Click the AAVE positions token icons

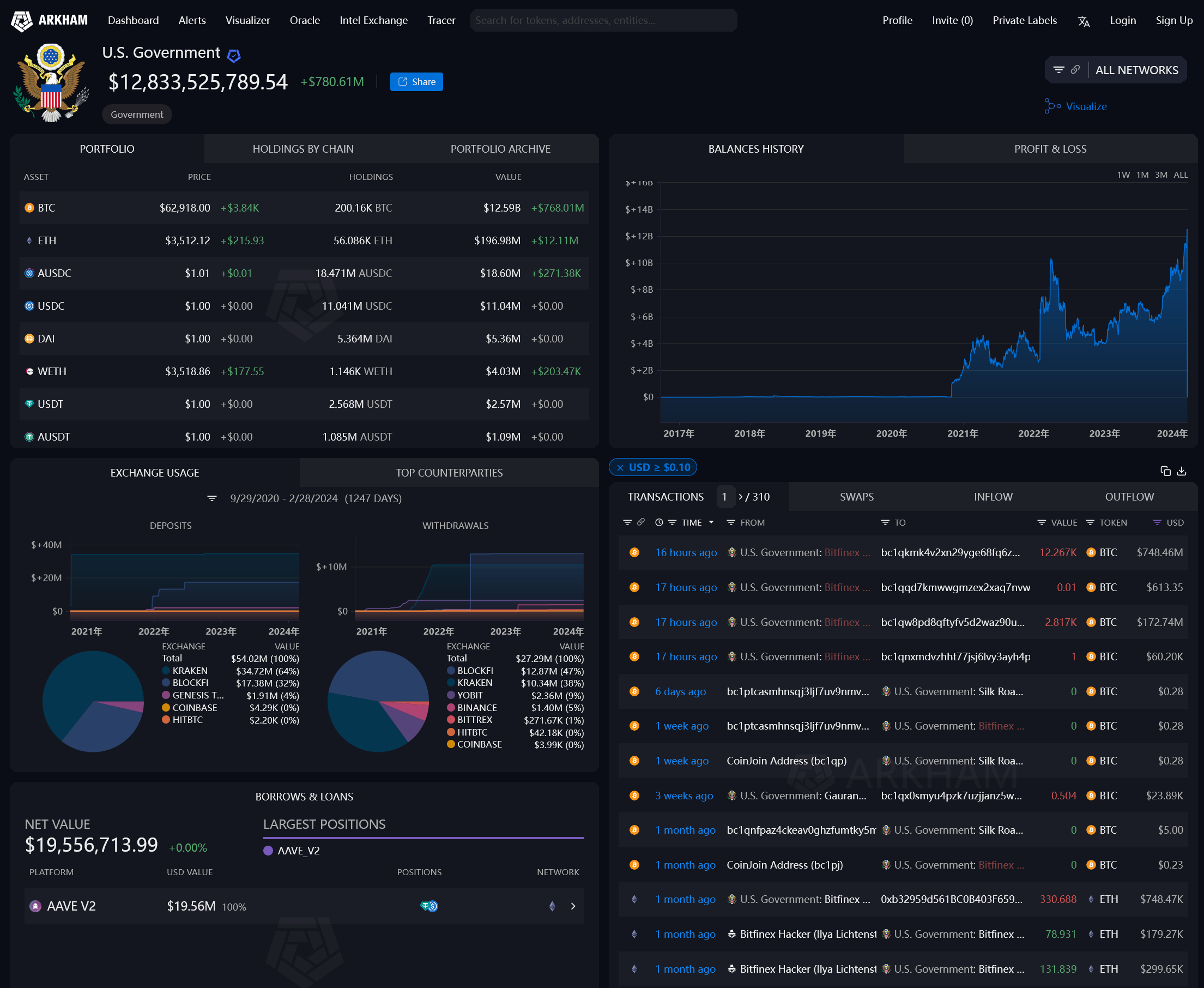(x=429, y=906)
